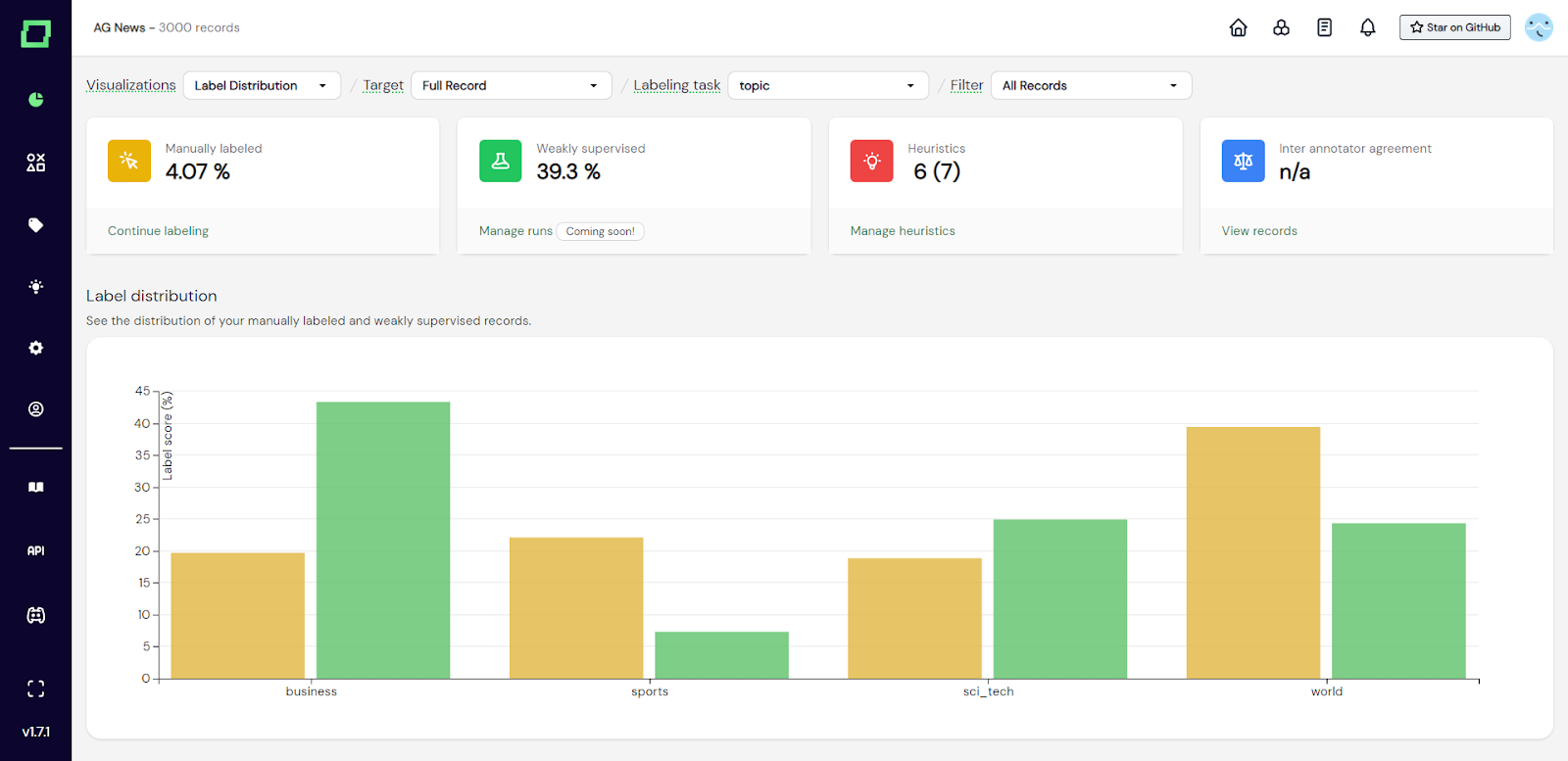This screenshot has height=761, width=1568.
Task: Open the Label Distribution visualization dropdown
Action: point(262,85)
